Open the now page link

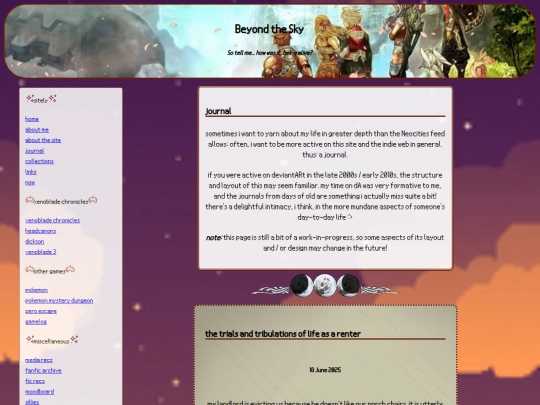click(30, 183)
